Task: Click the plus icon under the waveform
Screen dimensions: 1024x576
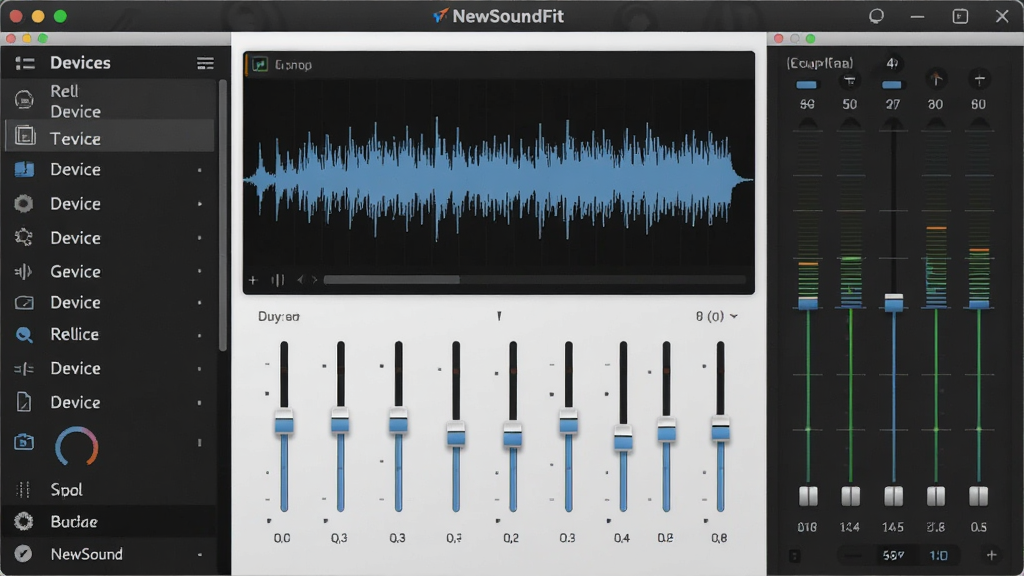Action: click(x=253, y=280)
